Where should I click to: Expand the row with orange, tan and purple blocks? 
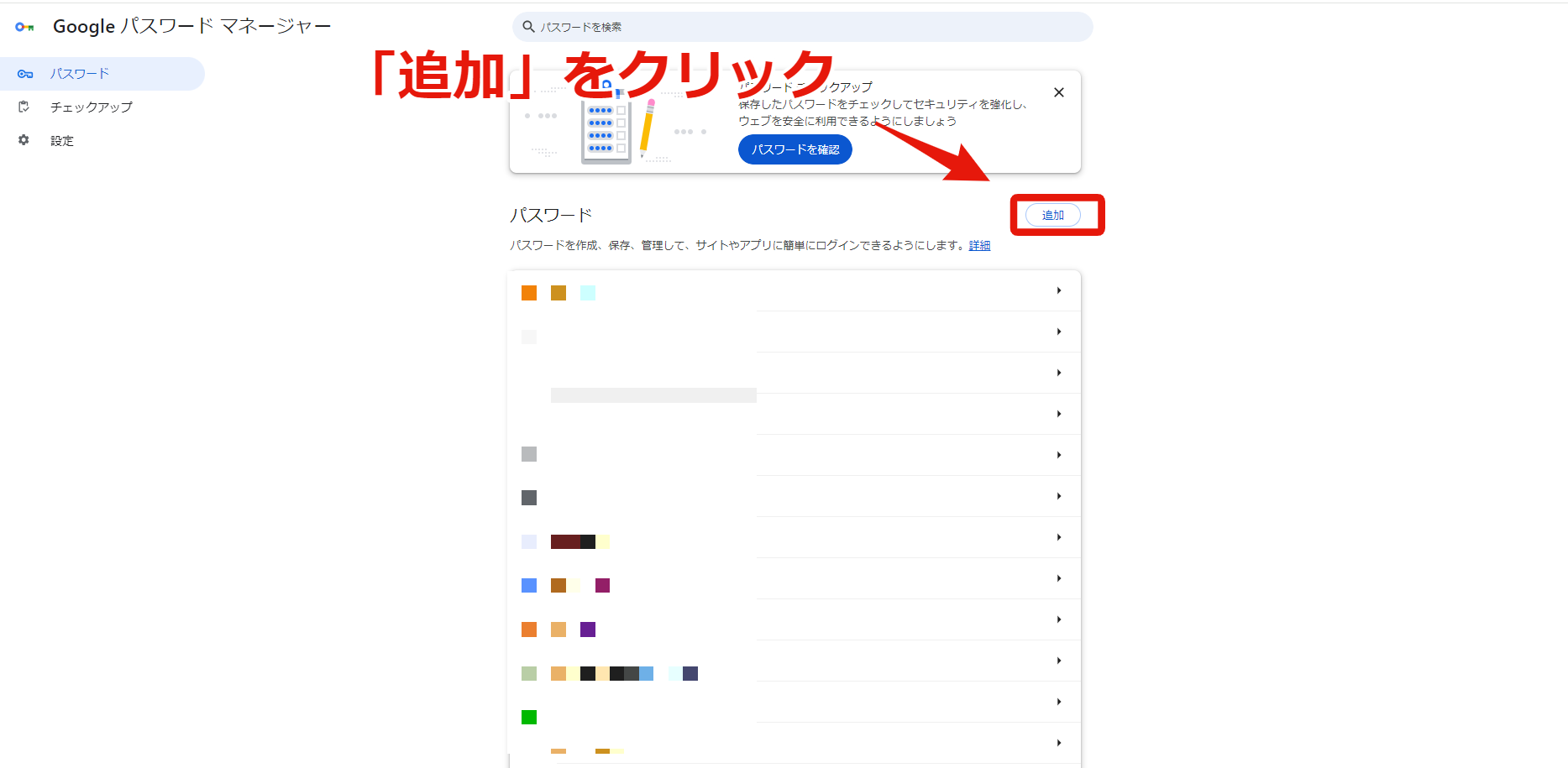[794, 619]
